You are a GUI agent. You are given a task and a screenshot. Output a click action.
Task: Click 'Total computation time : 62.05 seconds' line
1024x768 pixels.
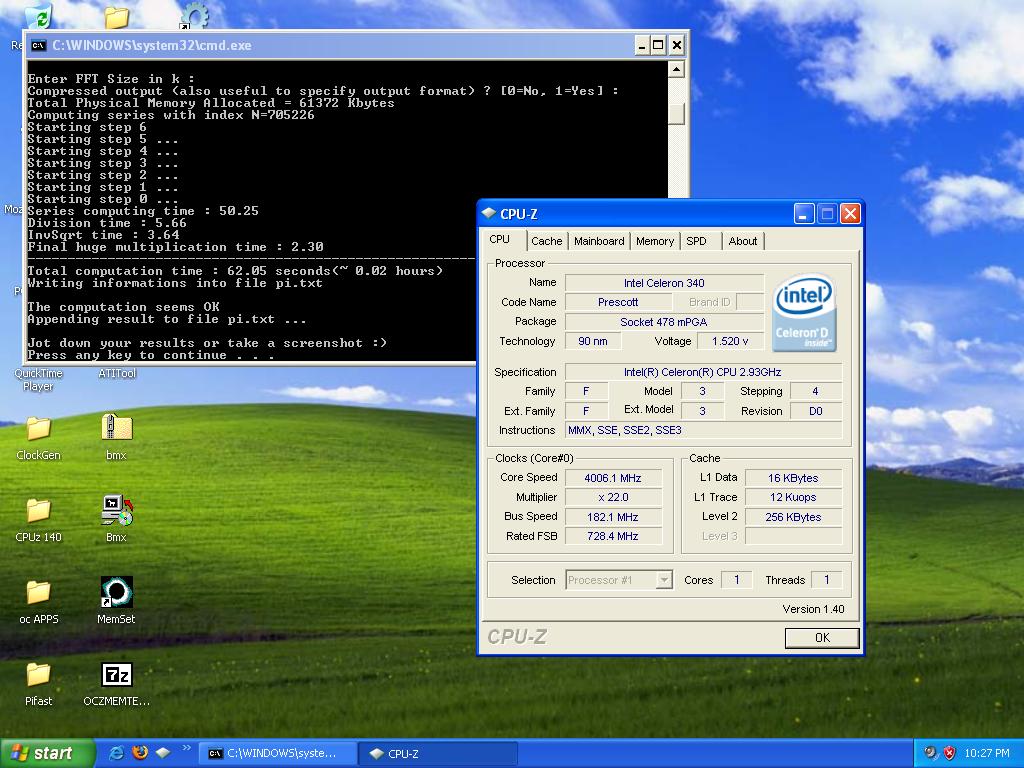click(235, 270)
